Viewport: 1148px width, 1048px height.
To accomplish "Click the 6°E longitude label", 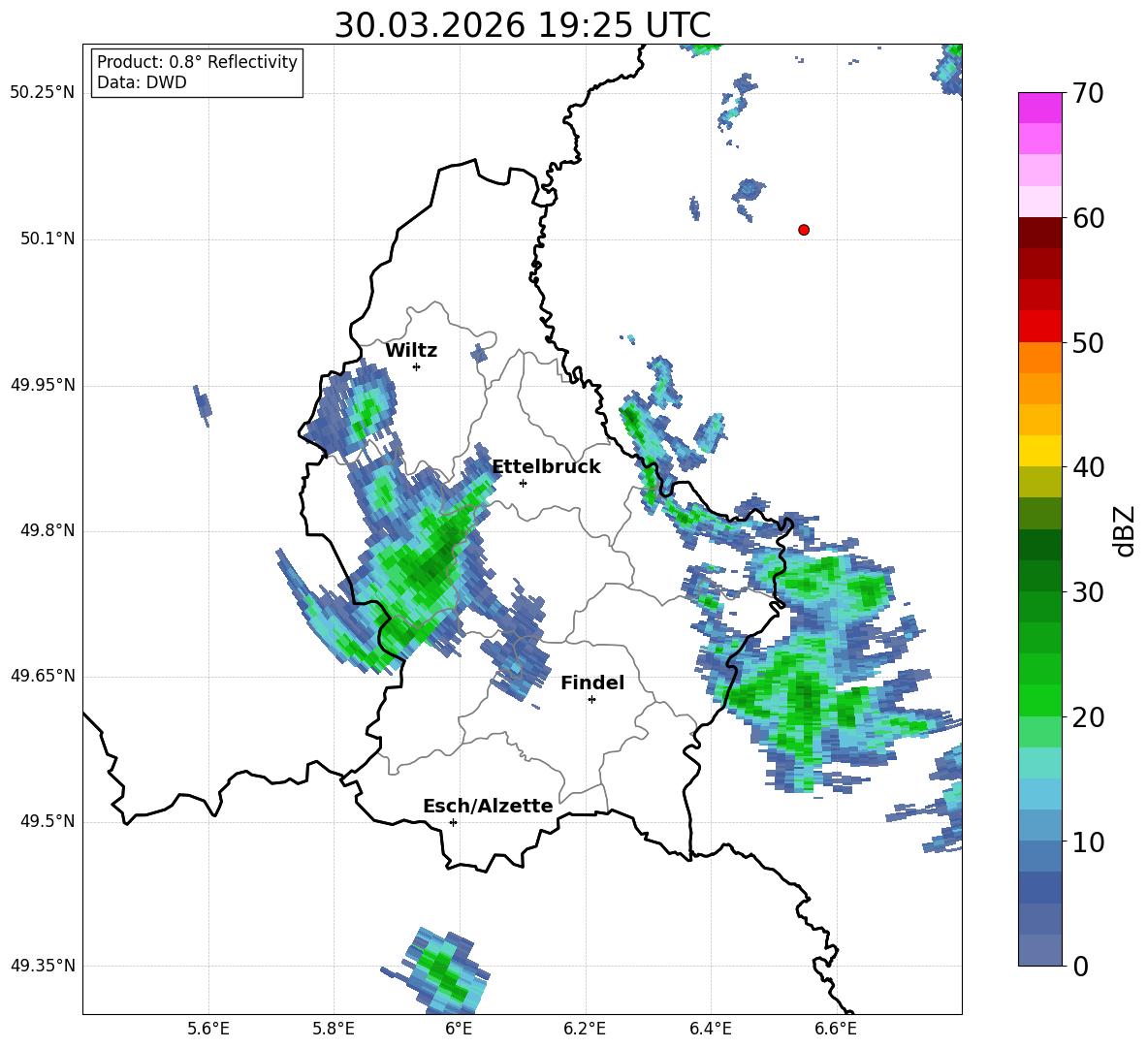I will click(x=459, y=1029).
